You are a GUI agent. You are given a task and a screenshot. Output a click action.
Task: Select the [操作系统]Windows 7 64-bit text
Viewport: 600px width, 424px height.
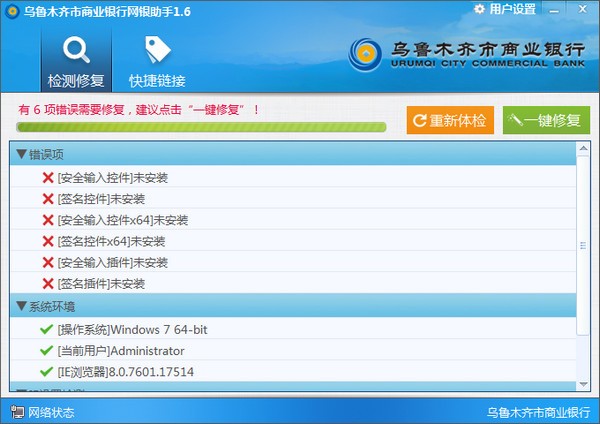tap(132, 329)
